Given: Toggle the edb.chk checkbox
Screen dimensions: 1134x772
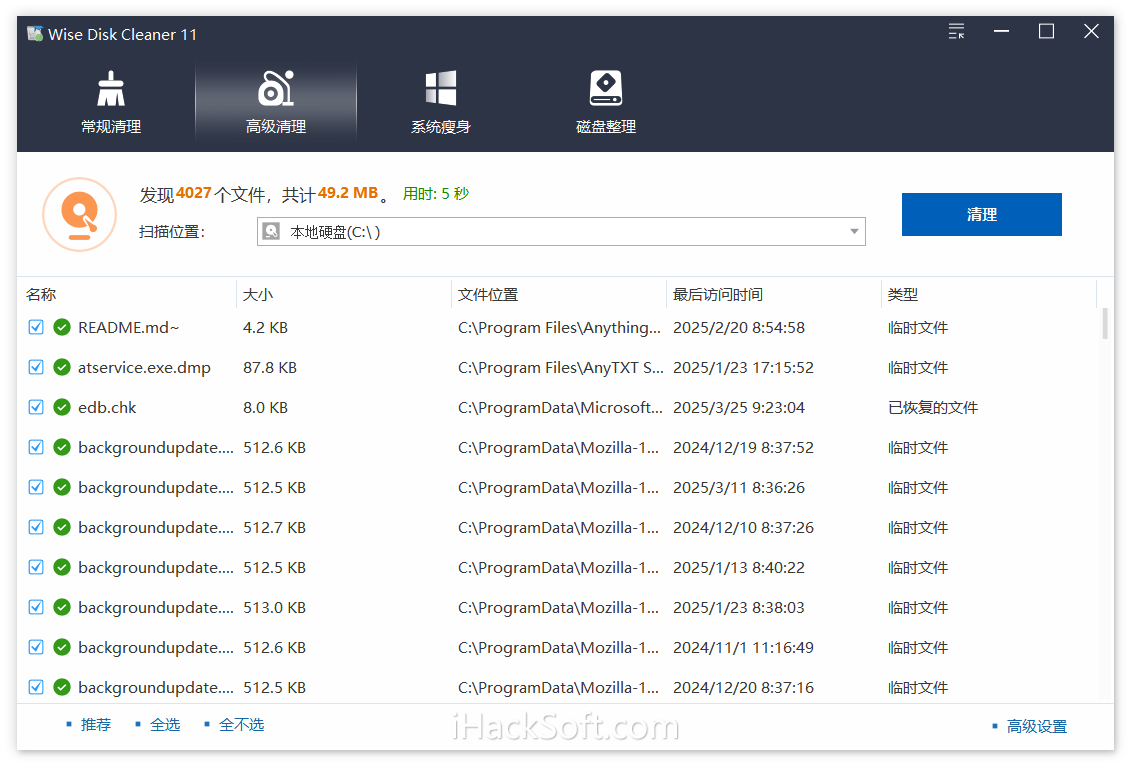Looking at the screenshot, I should coord(35,407).
